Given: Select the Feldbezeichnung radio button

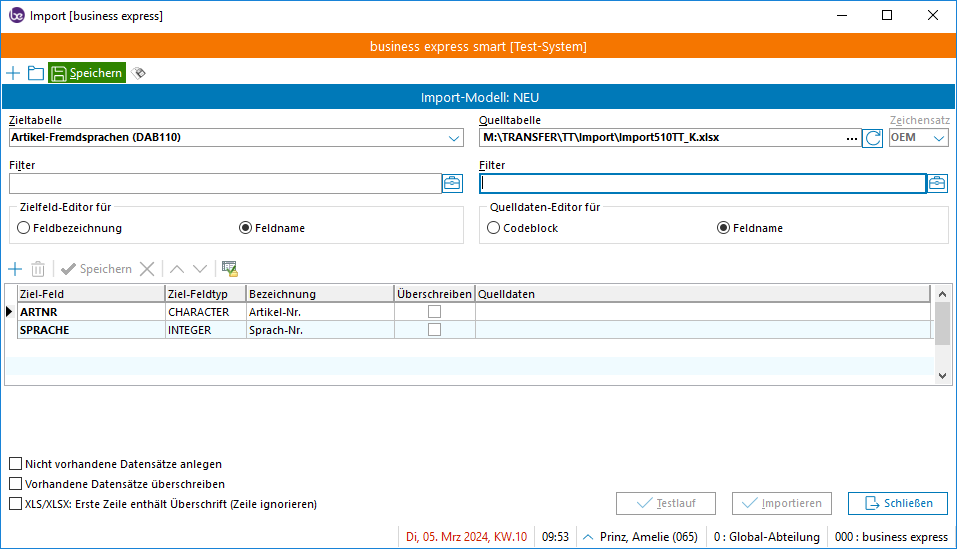Looking at the screenshot, I should (24, 228).
